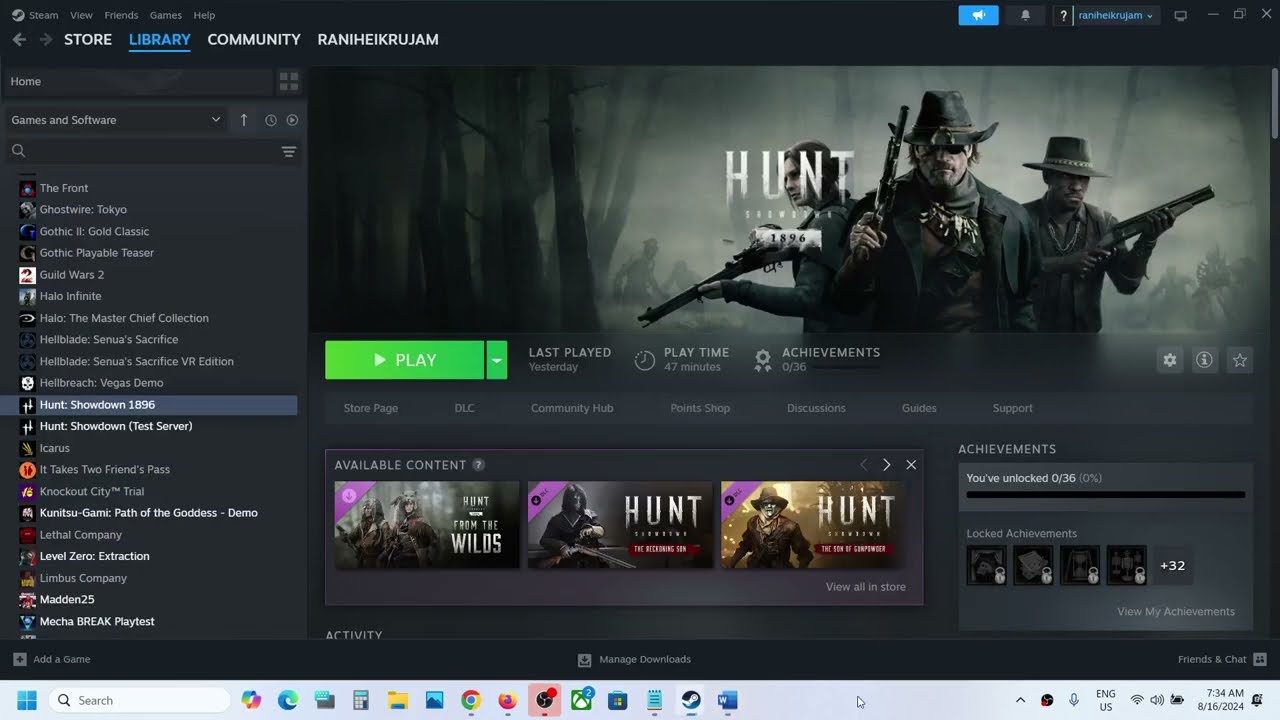Click the main page vertical scrollbar

click(x=1275, y=103)
